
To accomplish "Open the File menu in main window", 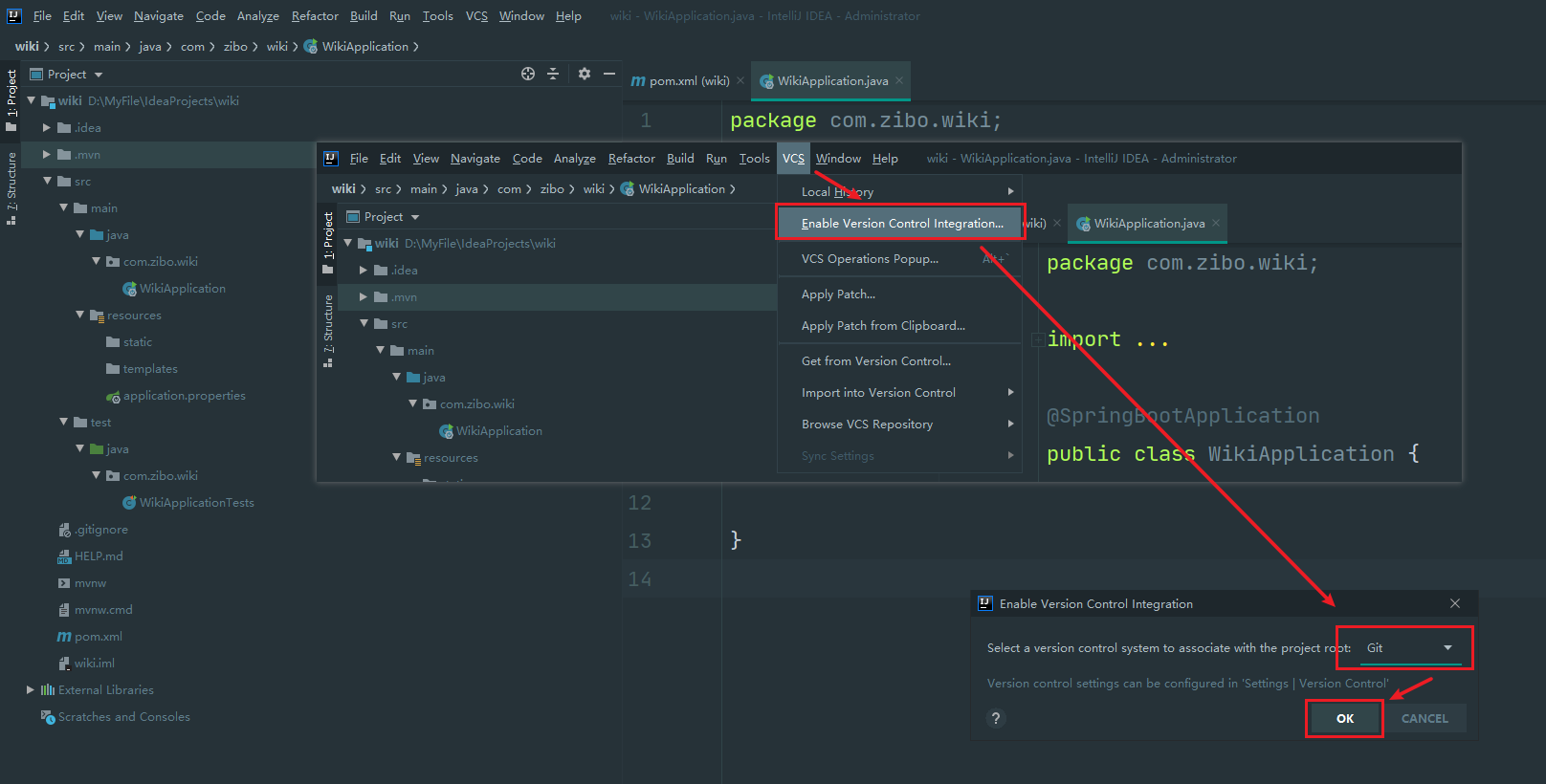I will pyautogui.click(x=42, y=16).
